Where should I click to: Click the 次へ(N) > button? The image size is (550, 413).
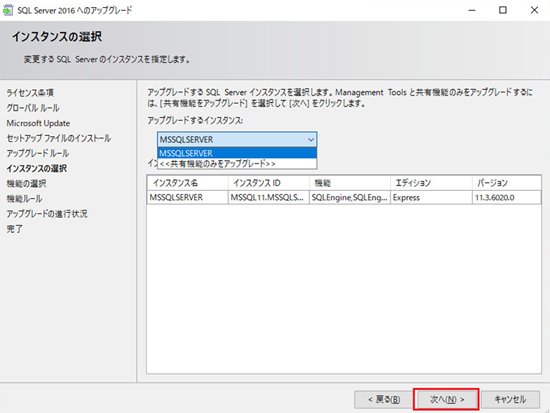click(446, 399)
